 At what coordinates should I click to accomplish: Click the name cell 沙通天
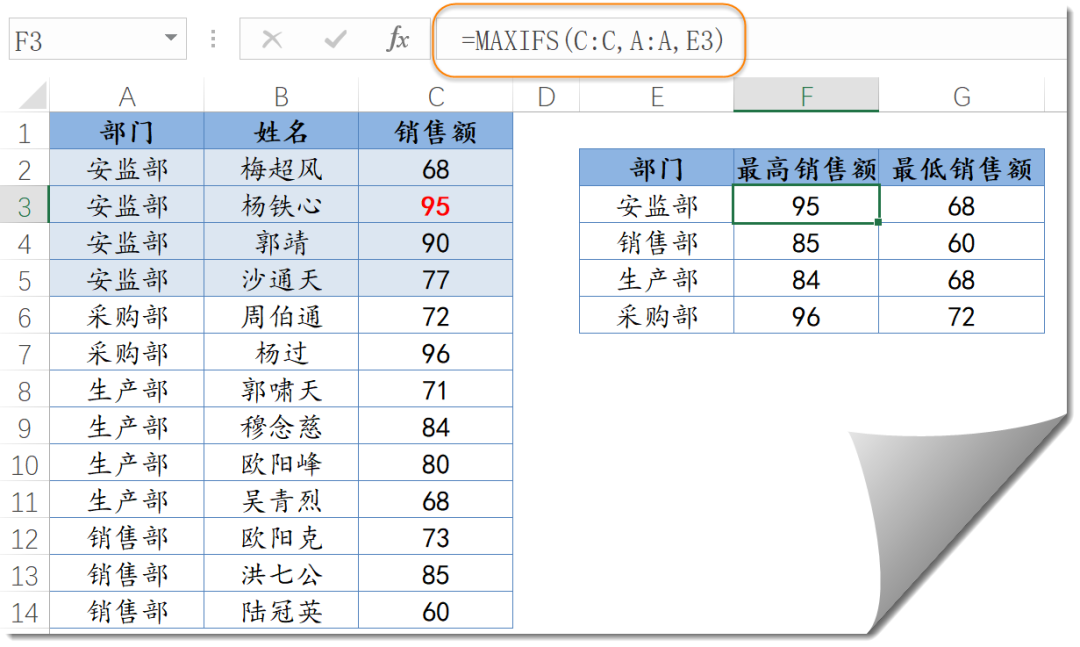[281, 279]
